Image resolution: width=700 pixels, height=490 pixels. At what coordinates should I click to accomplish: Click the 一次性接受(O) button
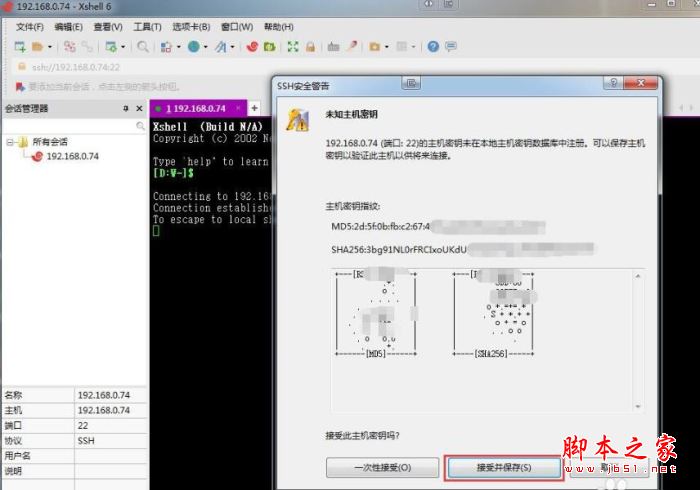pyautogui.click(x=383, y=467)
